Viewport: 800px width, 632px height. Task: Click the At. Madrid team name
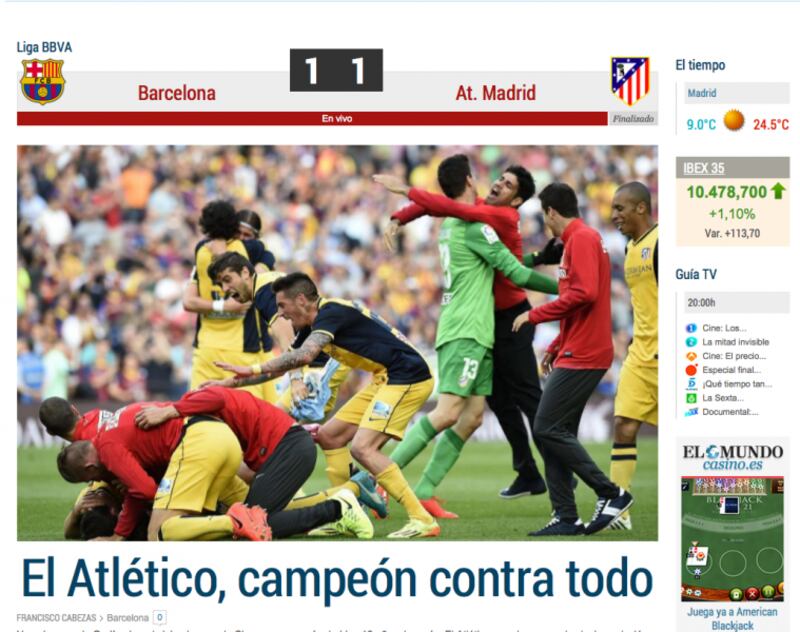[495, 93]
